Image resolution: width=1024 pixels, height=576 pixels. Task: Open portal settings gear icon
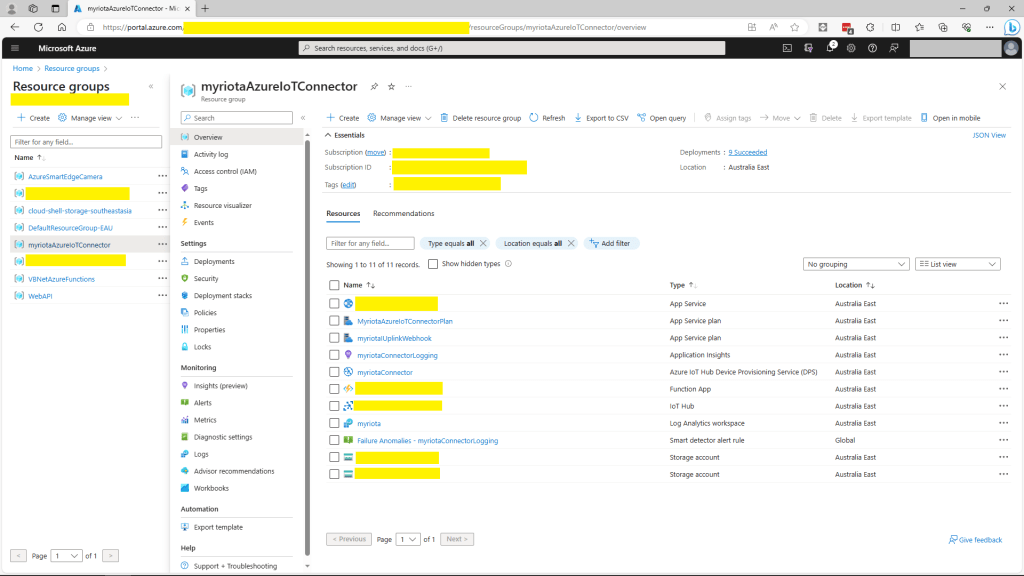(851, 48)
